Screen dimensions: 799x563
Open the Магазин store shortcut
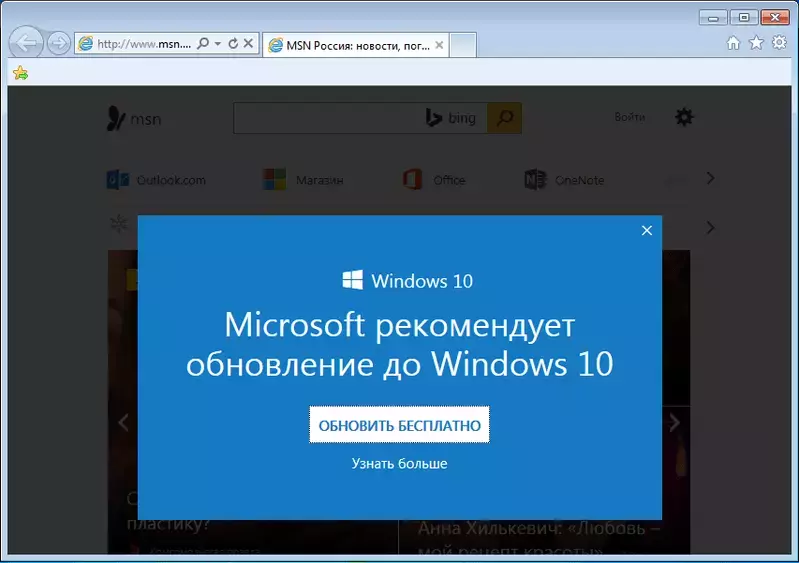[x=303, y=180]
